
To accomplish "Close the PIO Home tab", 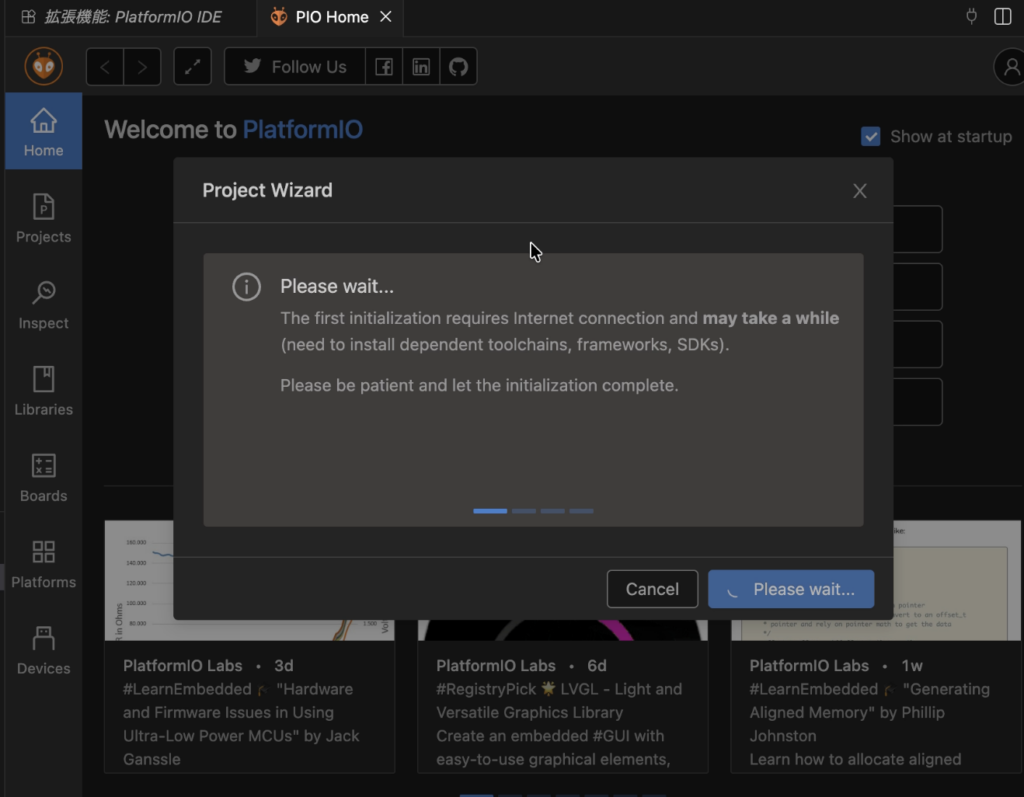I will 386,17.
